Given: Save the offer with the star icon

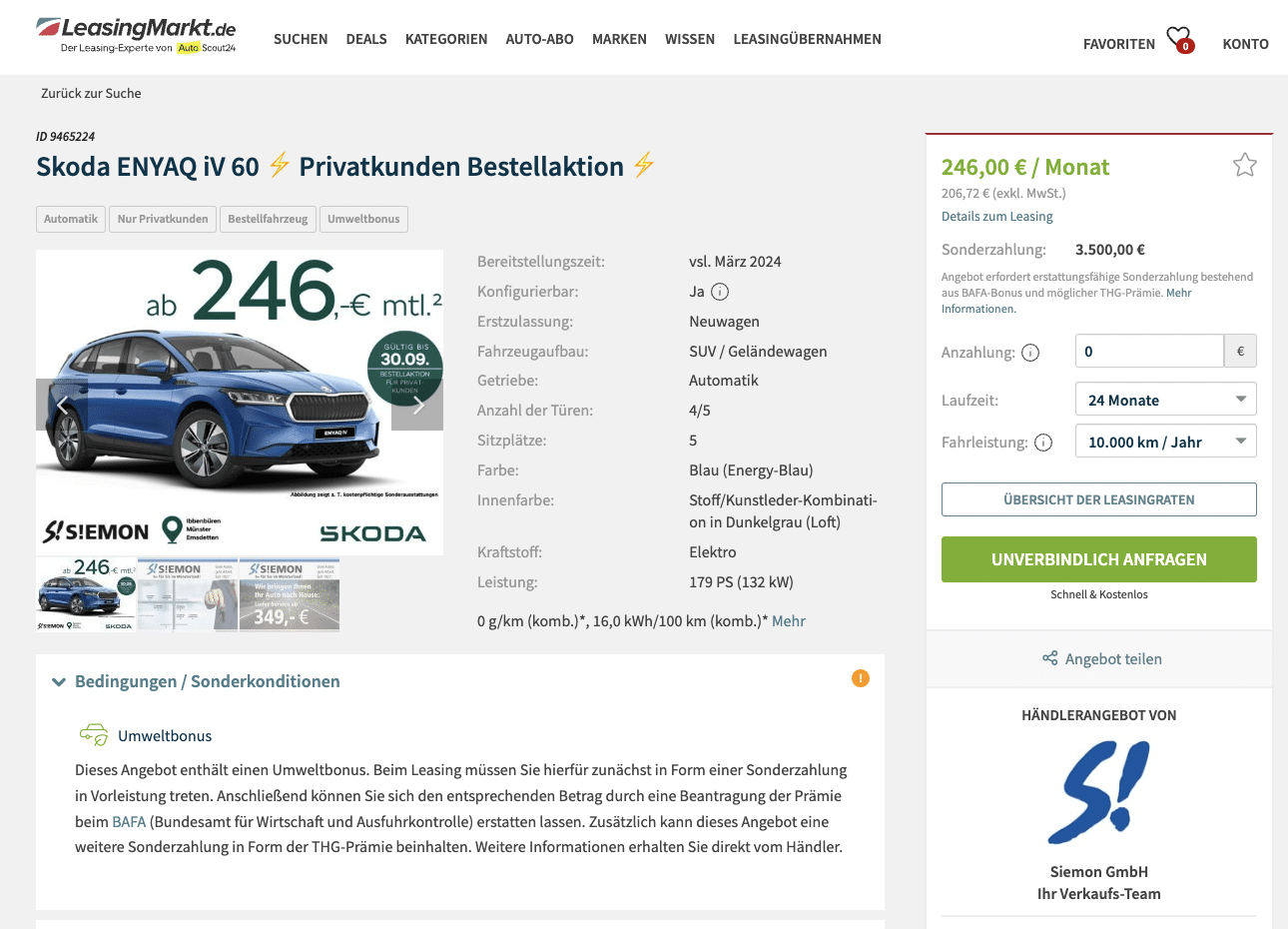Looking at the screenshot, I should (1244, 165).
